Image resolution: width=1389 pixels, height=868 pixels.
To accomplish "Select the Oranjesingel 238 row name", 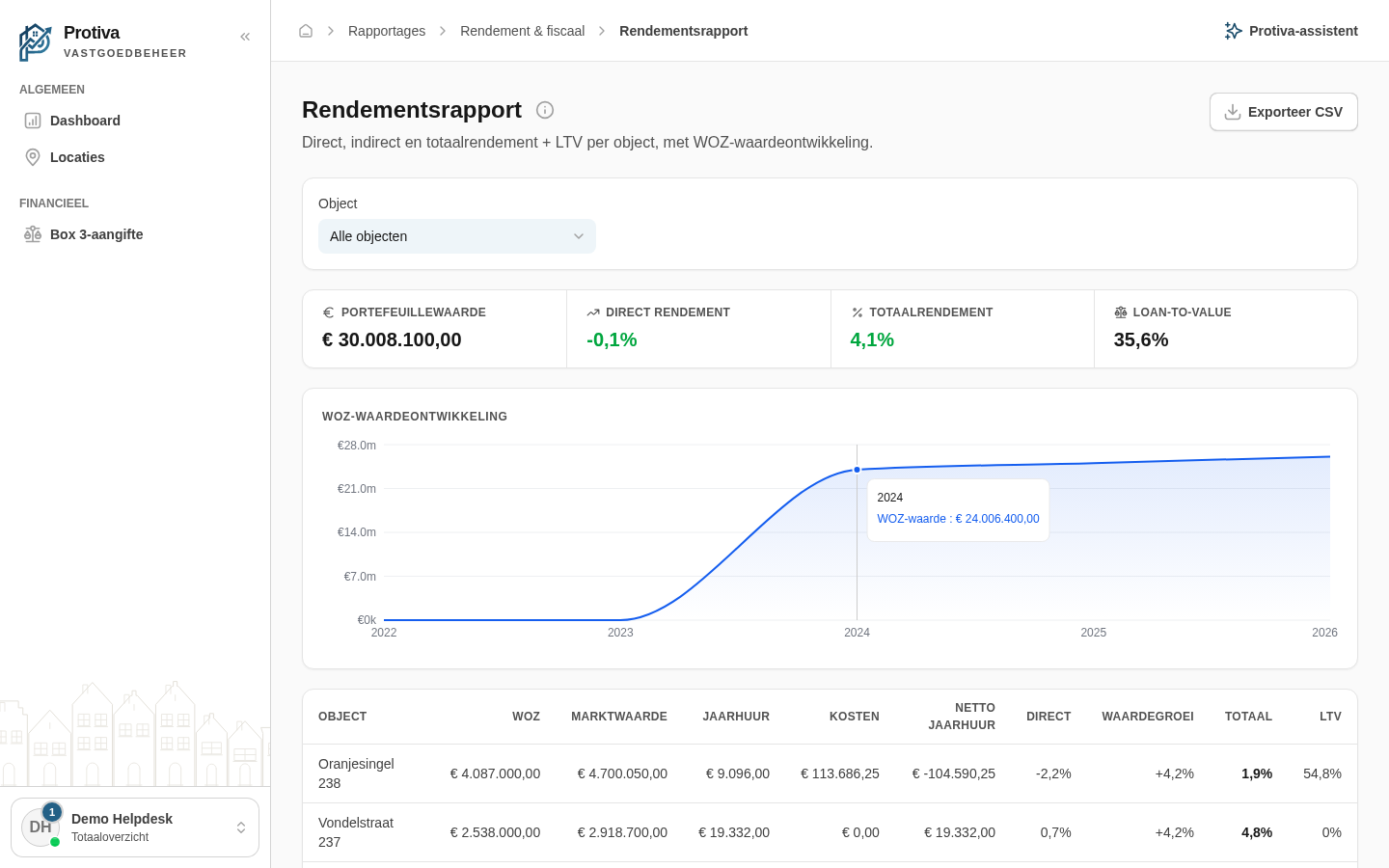I will 356,773.
